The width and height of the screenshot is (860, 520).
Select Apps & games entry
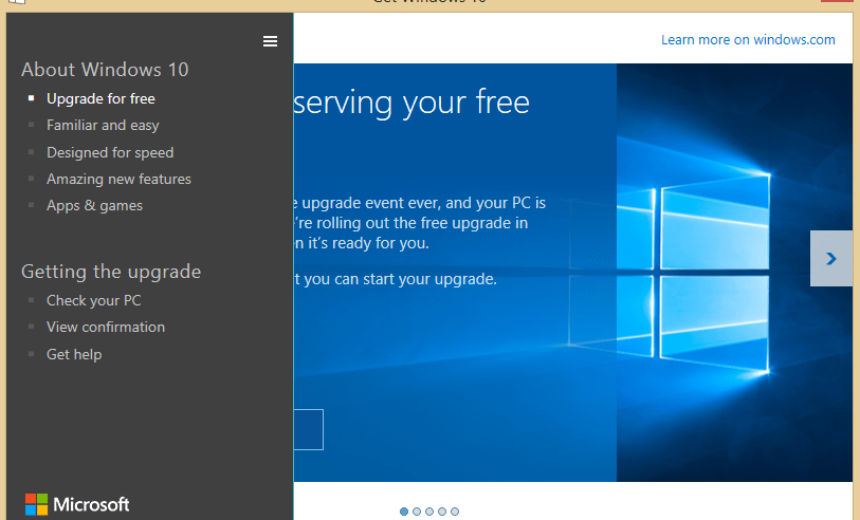[x=94, y=206]
